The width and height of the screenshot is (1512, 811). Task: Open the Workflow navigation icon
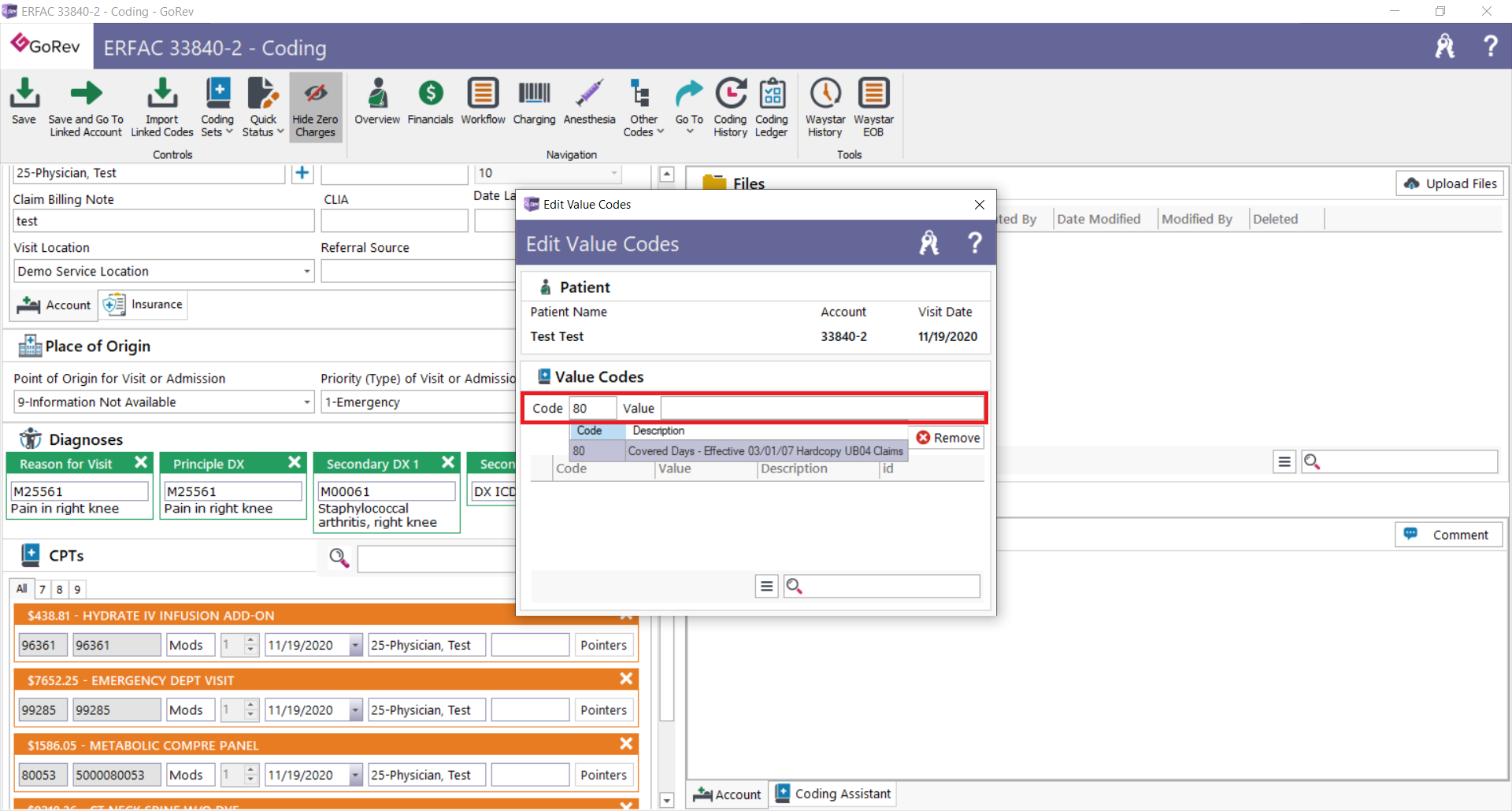point(483,101)
